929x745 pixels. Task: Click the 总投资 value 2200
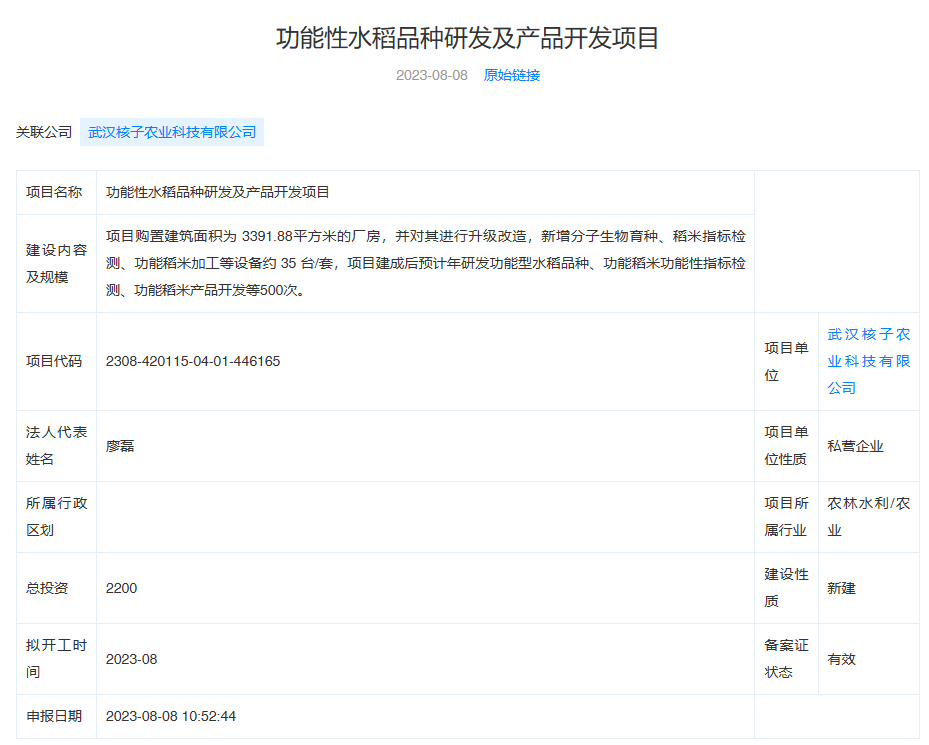click(121, 588)
